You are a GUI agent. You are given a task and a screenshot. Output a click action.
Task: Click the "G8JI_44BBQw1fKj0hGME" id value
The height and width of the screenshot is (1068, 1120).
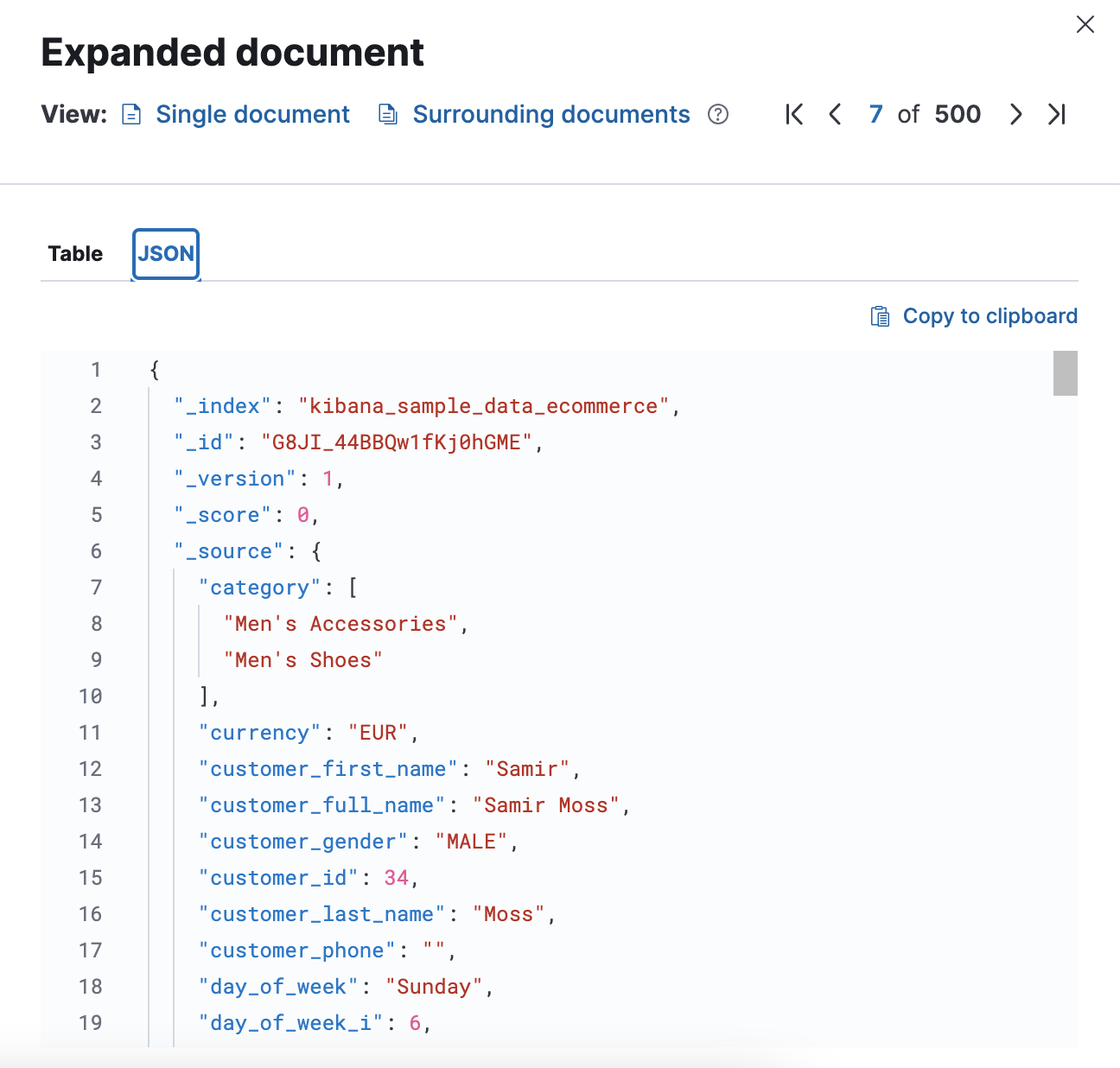(397, 442)
